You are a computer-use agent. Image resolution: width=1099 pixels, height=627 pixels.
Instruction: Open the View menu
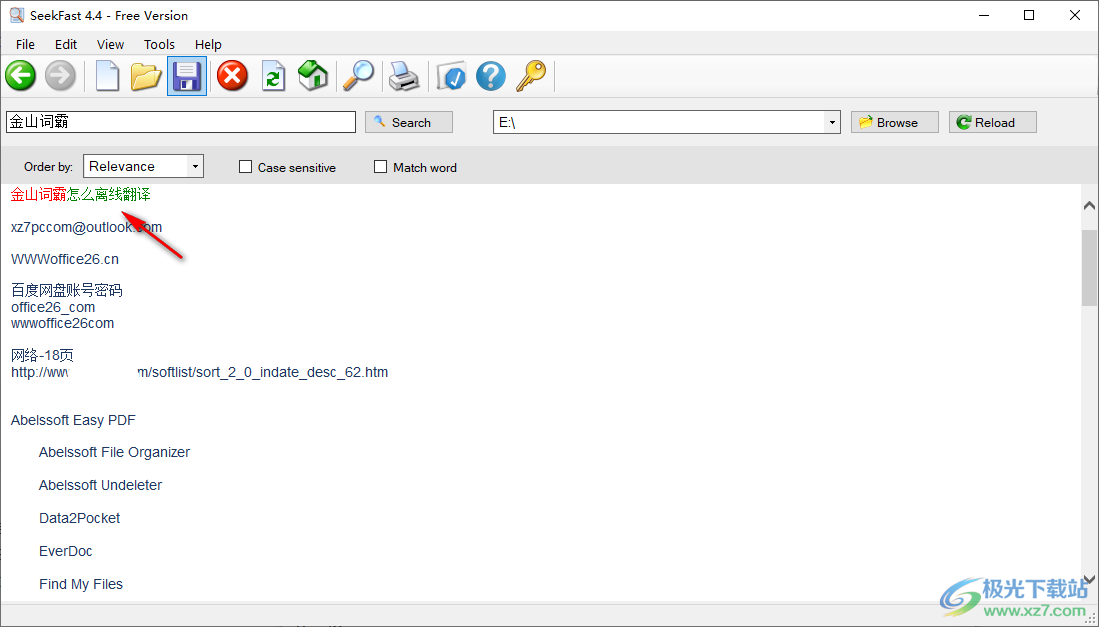(x=110, y=44)
